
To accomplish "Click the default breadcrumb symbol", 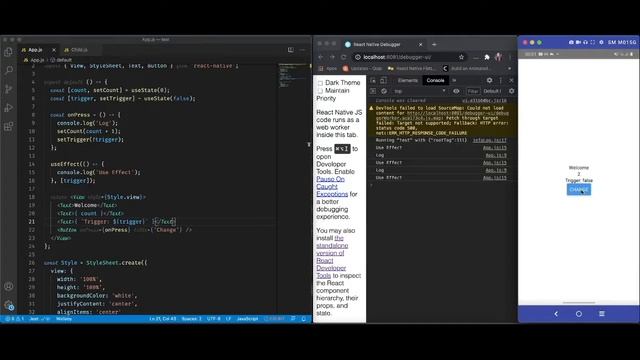I will click(x=62, y=60).
